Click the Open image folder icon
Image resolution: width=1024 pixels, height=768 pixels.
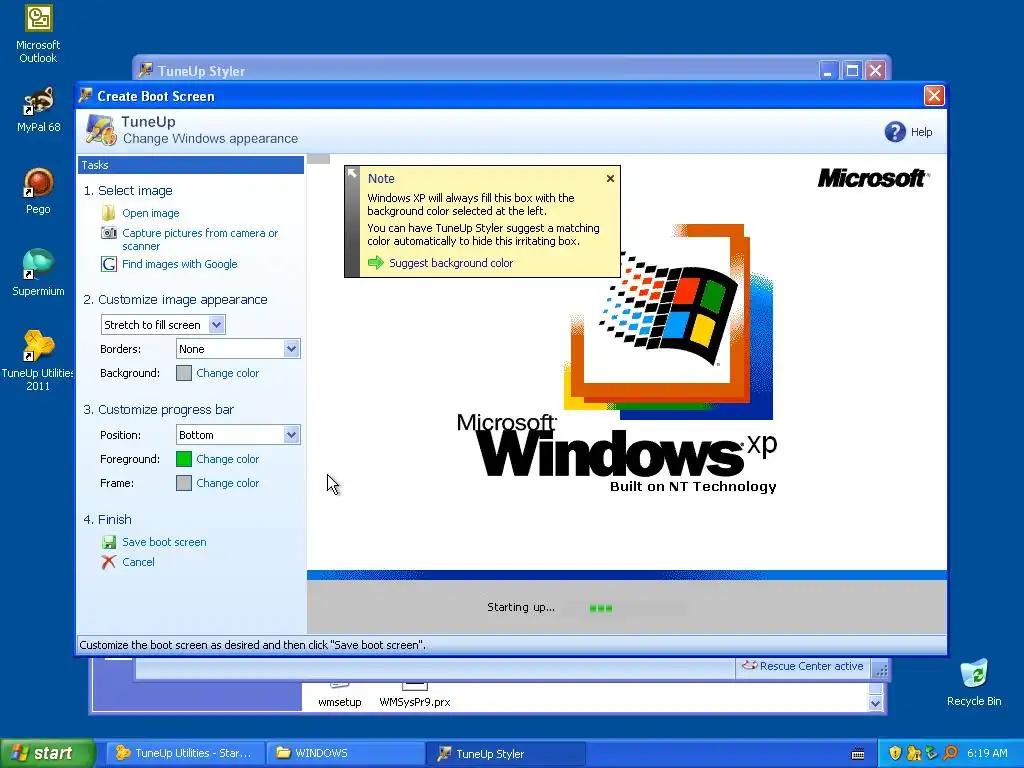tap(108, 213)
